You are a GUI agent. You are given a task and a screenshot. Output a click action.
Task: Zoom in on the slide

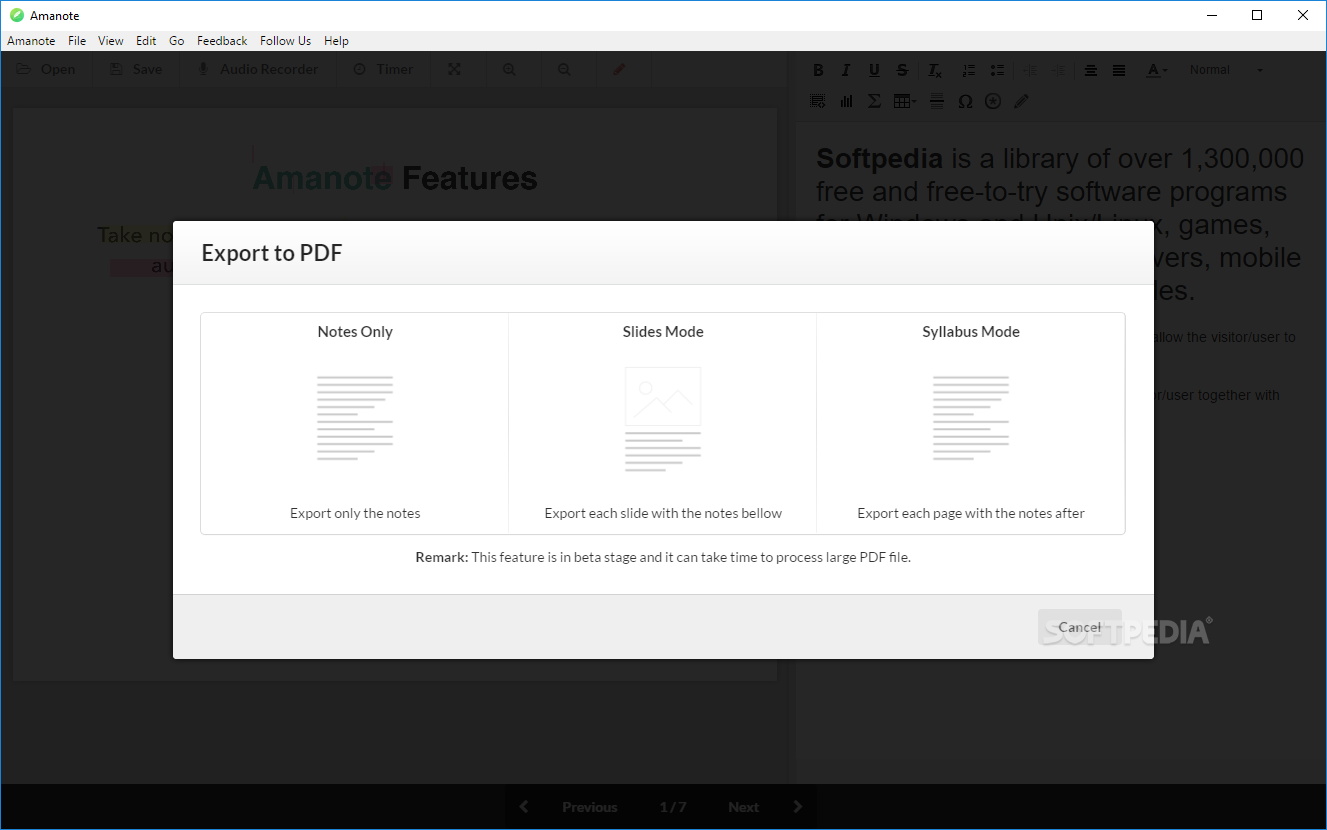[x=510, y=69]
